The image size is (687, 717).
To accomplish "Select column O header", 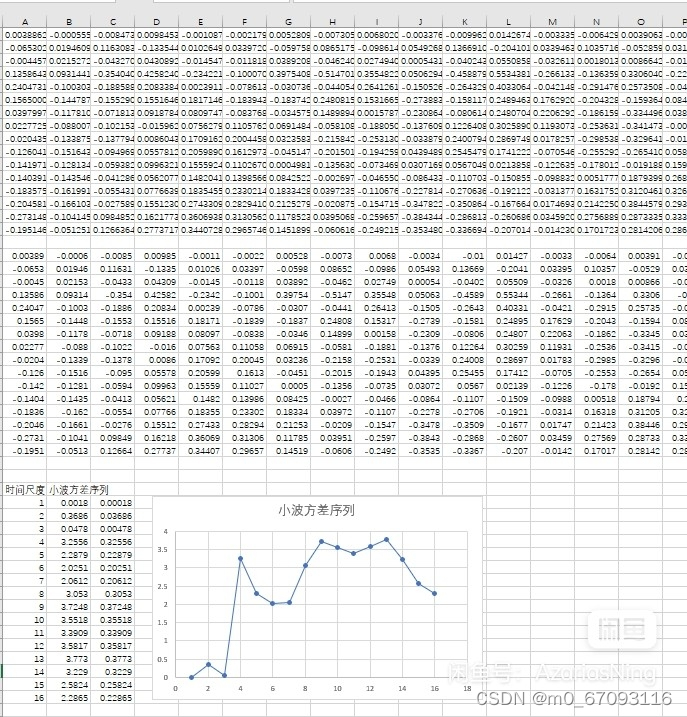I will tap(640, 21).
